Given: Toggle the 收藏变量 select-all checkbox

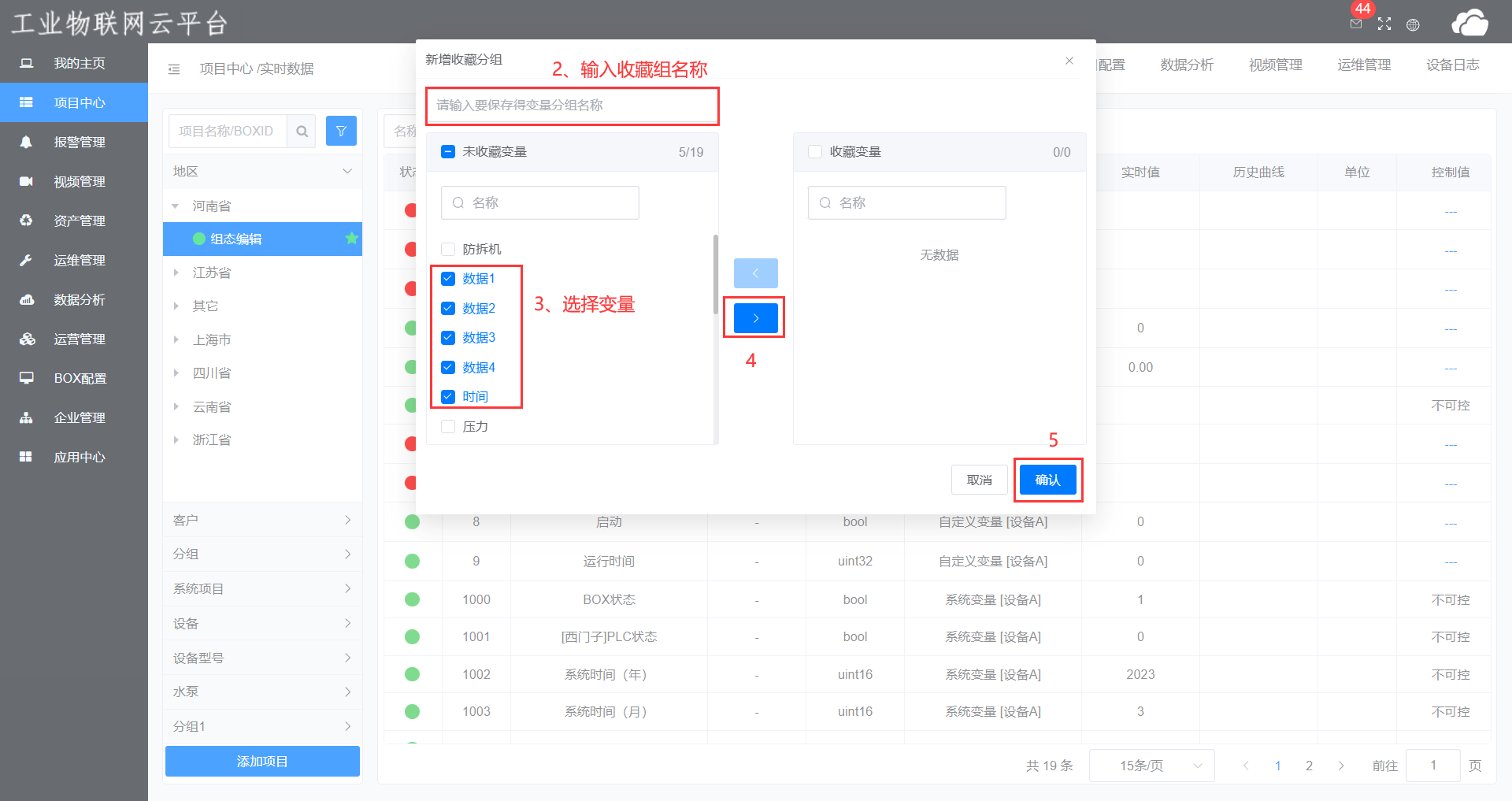Looking at the screenshot, I should click(x=815, y=152).
